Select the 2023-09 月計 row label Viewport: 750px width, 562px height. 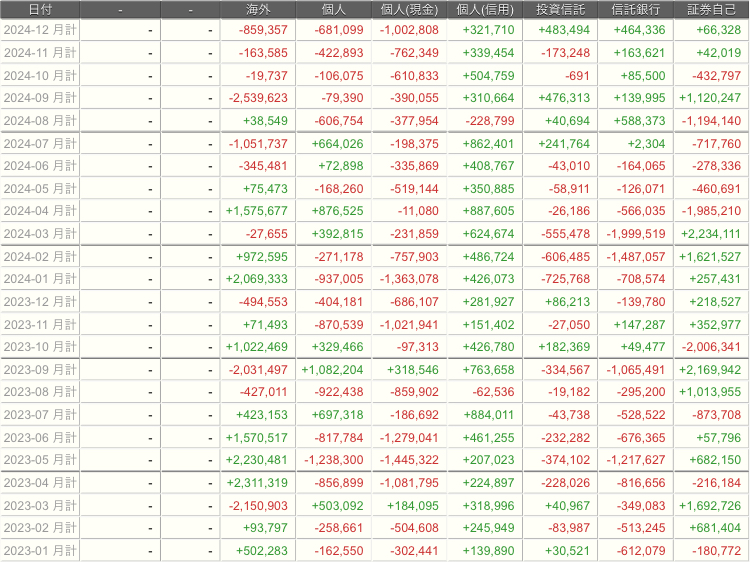(40, 369)
